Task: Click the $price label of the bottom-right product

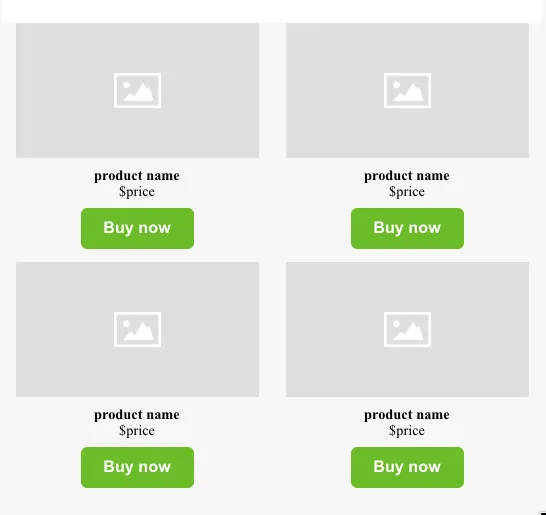Action: pos(407,430)
